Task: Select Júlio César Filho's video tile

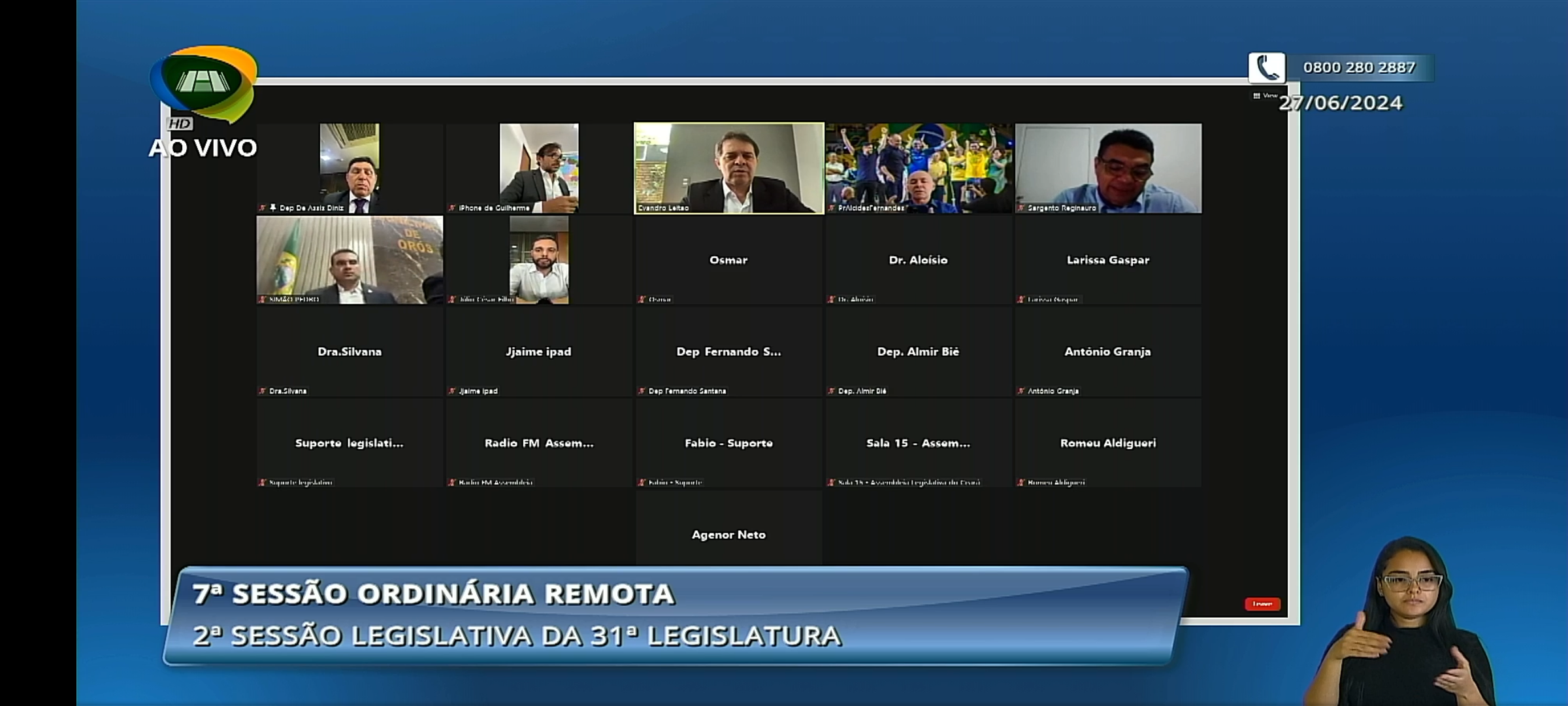Action: tap(539, 260)
